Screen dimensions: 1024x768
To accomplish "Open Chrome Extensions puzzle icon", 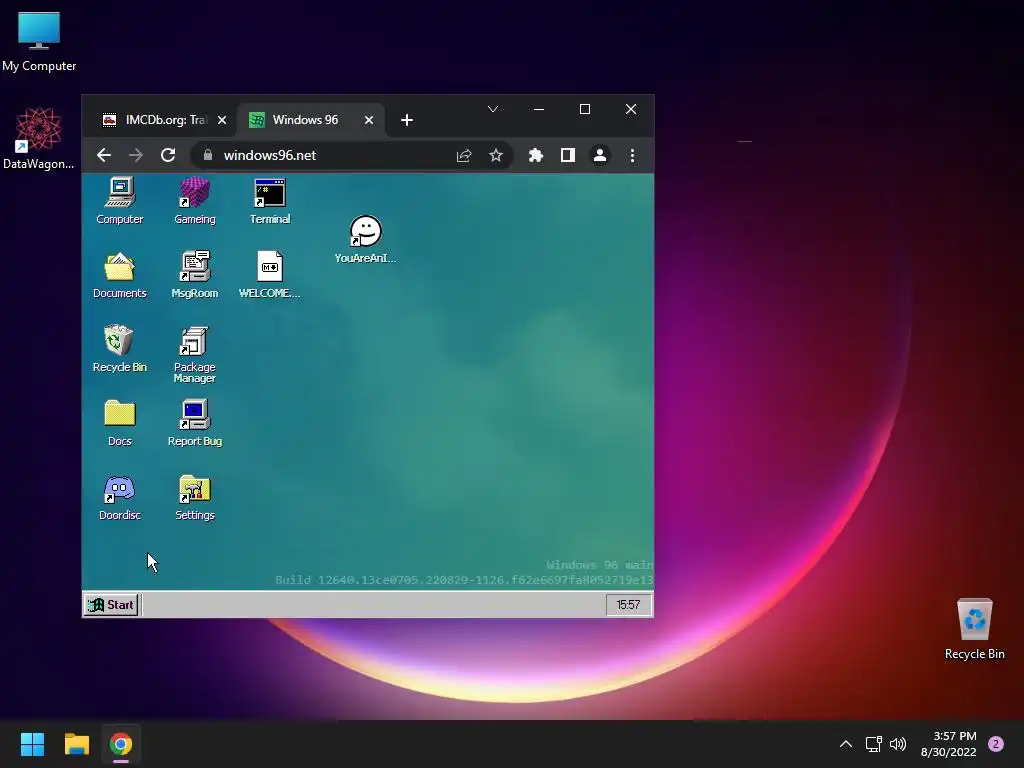I will tap(536, 155).
